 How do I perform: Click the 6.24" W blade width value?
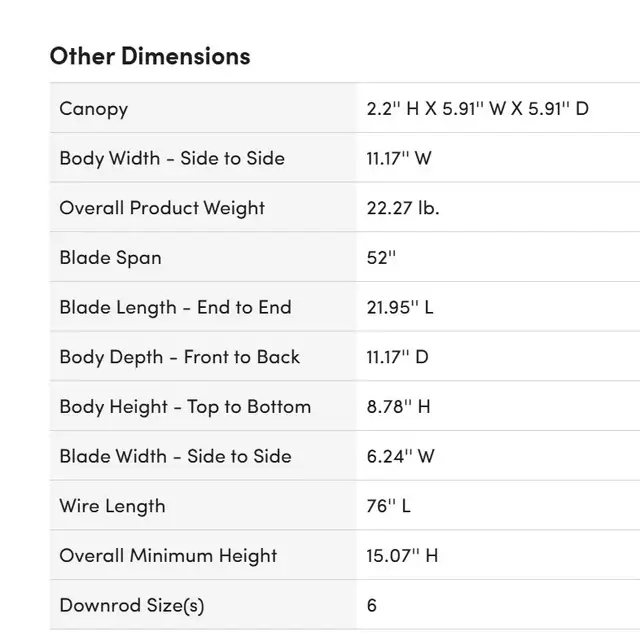(400, 456)
